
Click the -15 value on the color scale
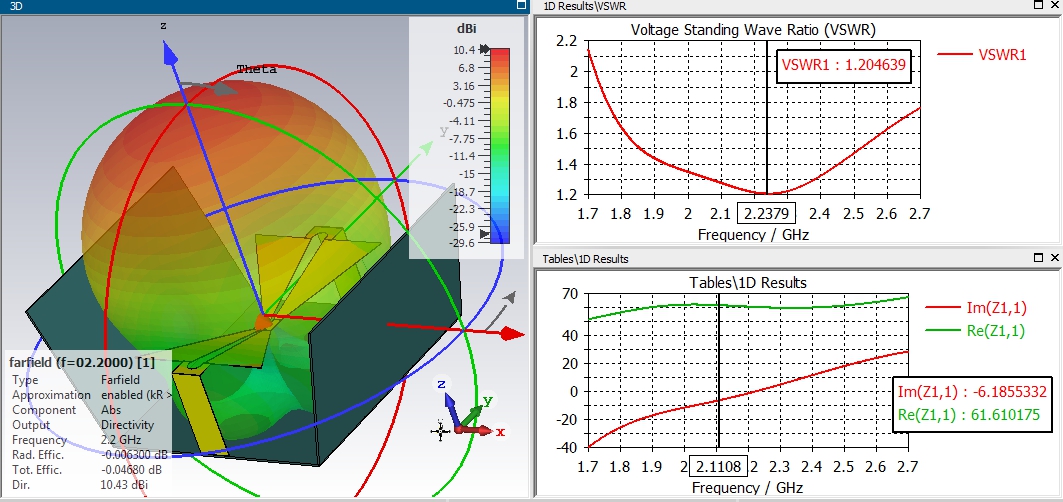tap(466, 174)
